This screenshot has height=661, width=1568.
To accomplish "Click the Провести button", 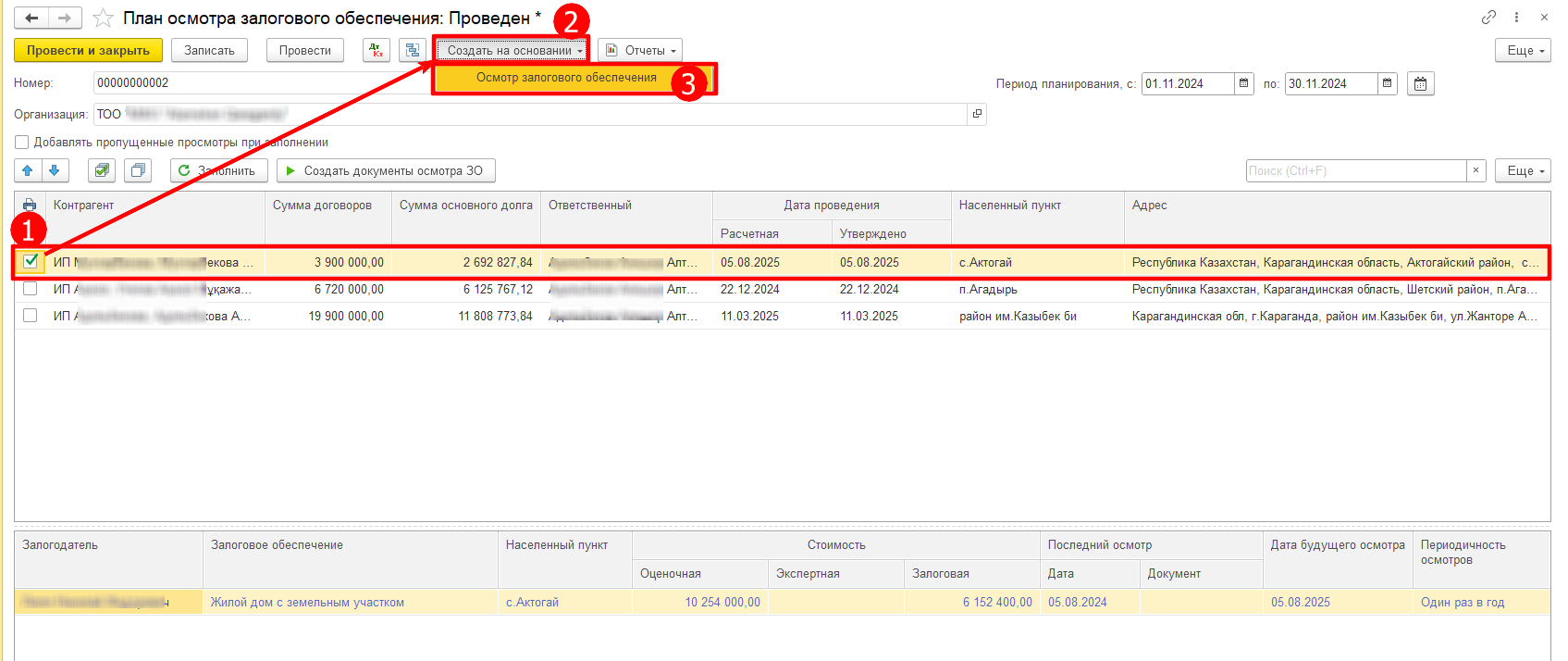I will (305, 50).
